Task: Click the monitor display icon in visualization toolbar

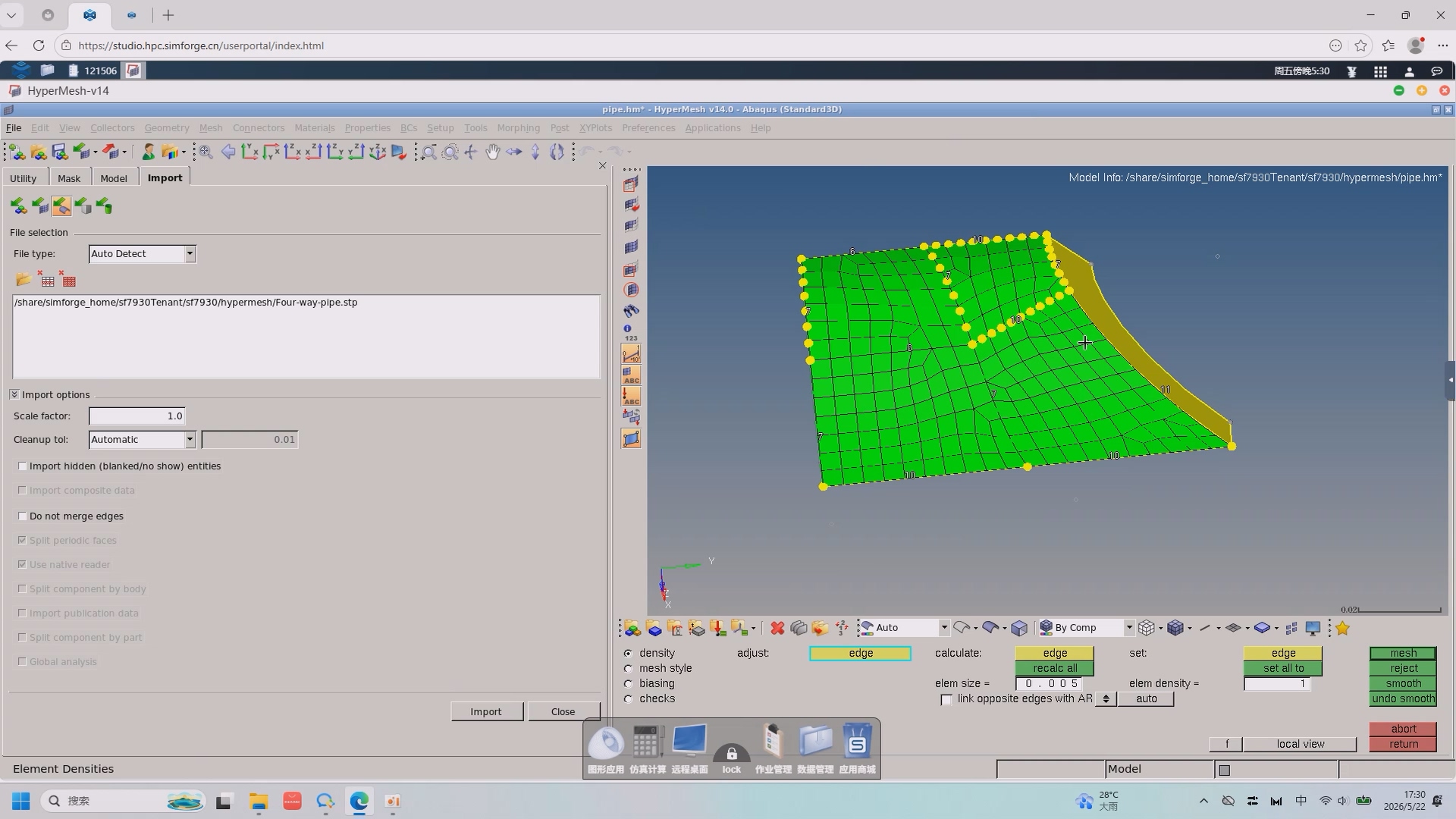Action: [x=1313, y=628]
